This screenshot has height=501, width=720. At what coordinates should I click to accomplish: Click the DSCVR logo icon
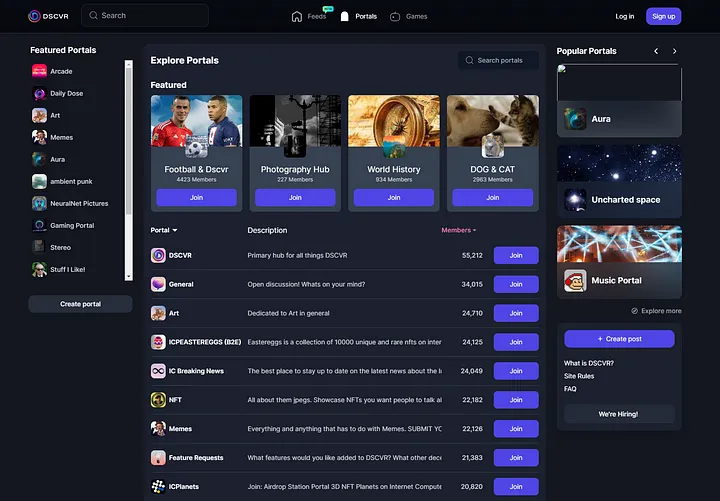(34, 16)
